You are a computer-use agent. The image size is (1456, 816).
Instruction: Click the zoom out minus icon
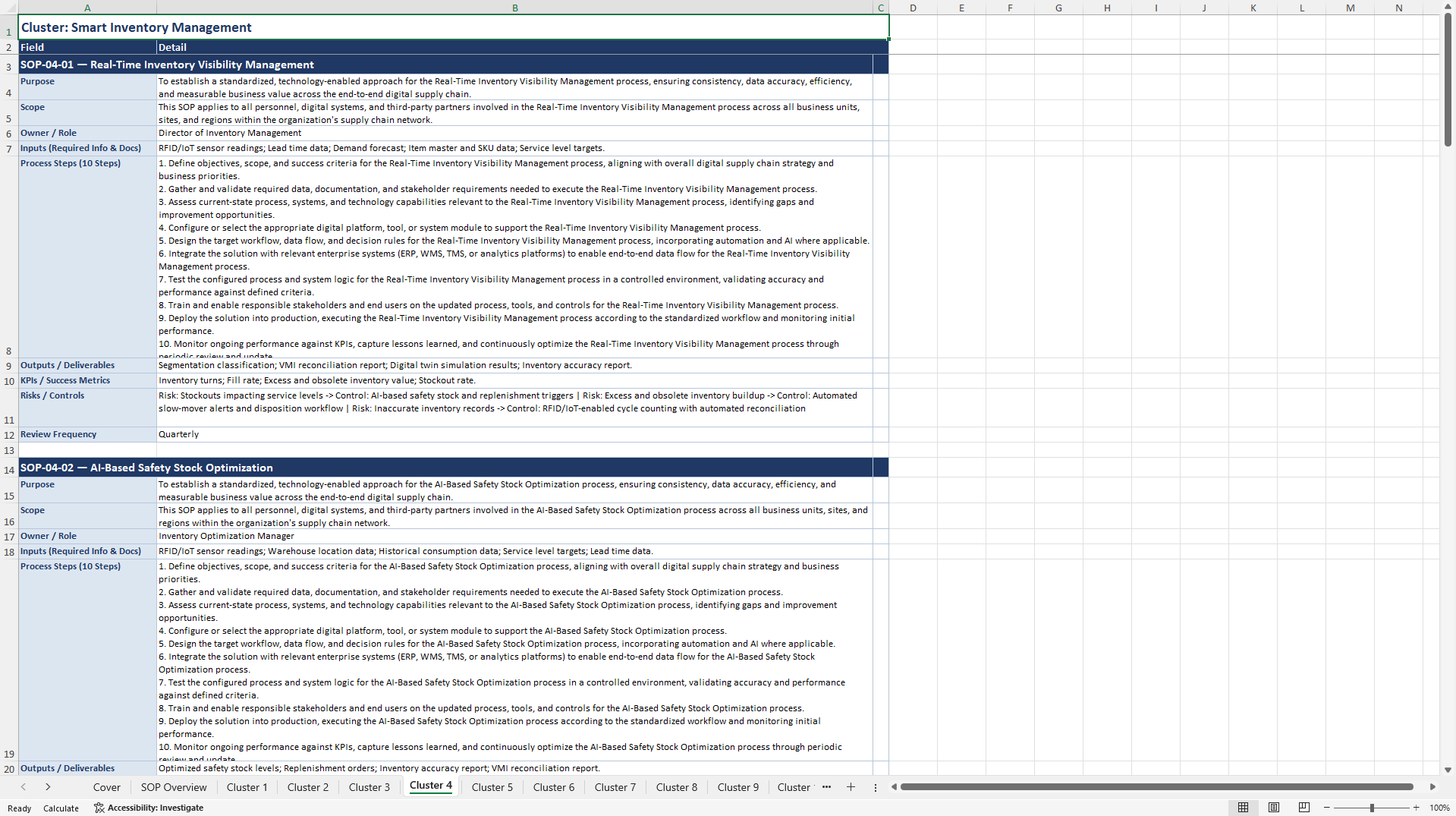(1327, 808)
